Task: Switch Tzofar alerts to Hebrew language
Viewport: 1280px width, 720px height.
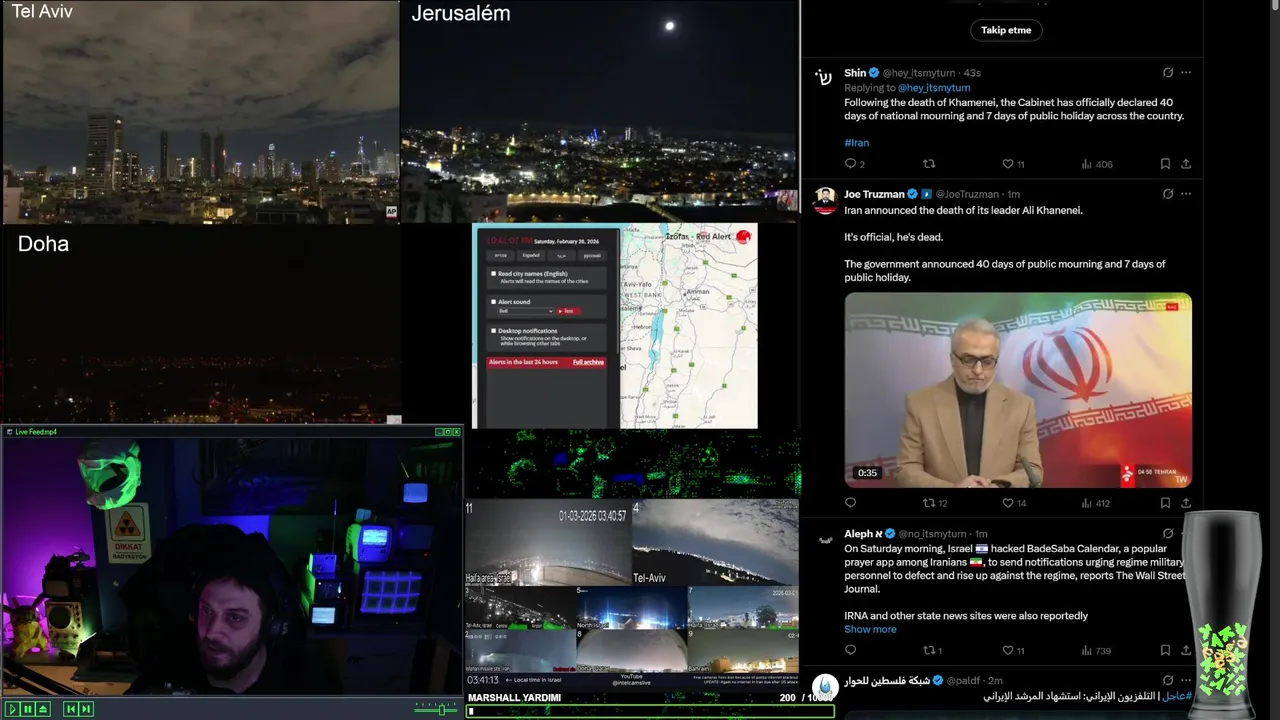Action: point(500,256)
